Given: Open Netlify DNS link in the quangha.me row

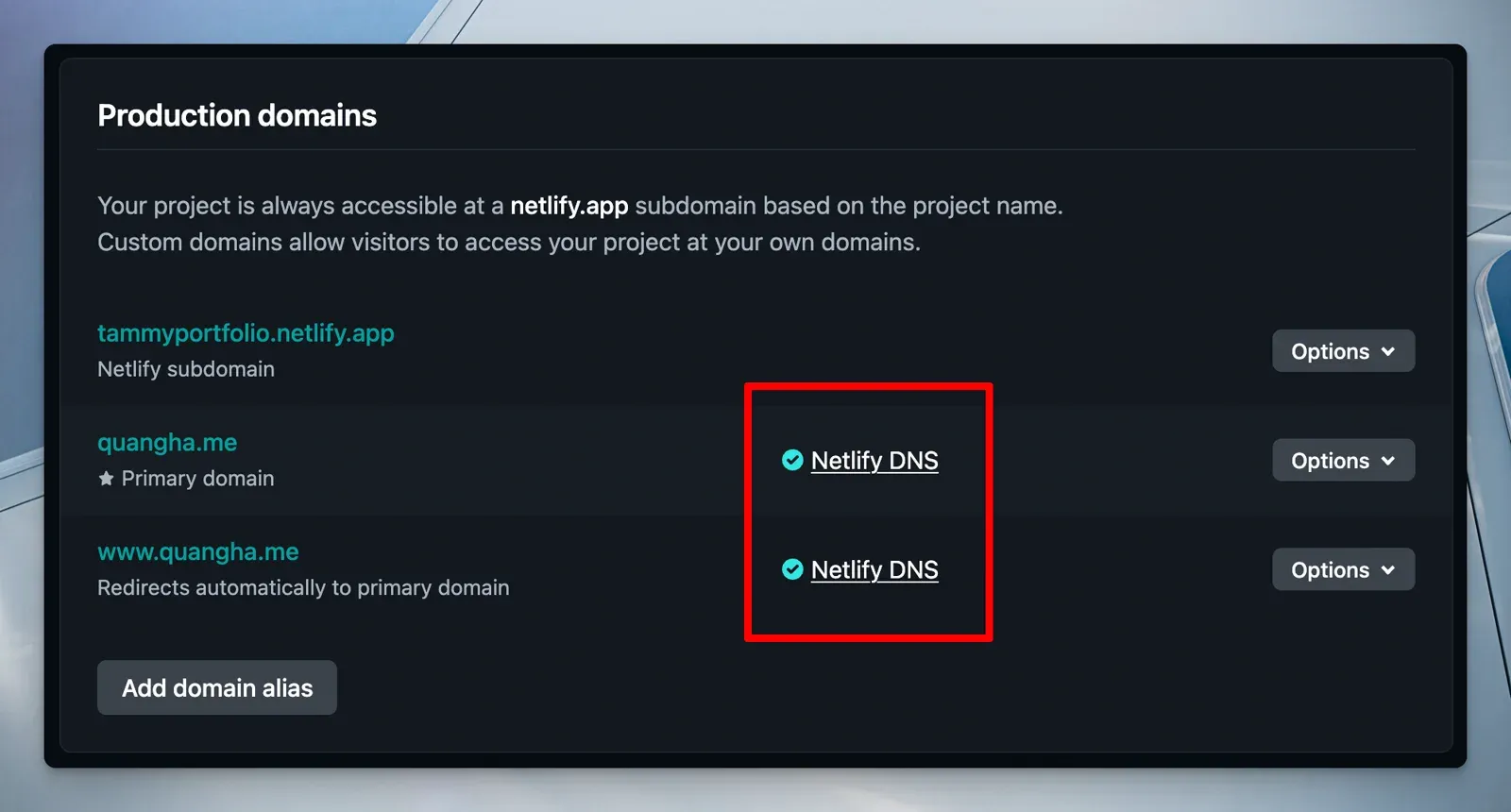Looking at the screenshot, I should click(x=874, y=461).
